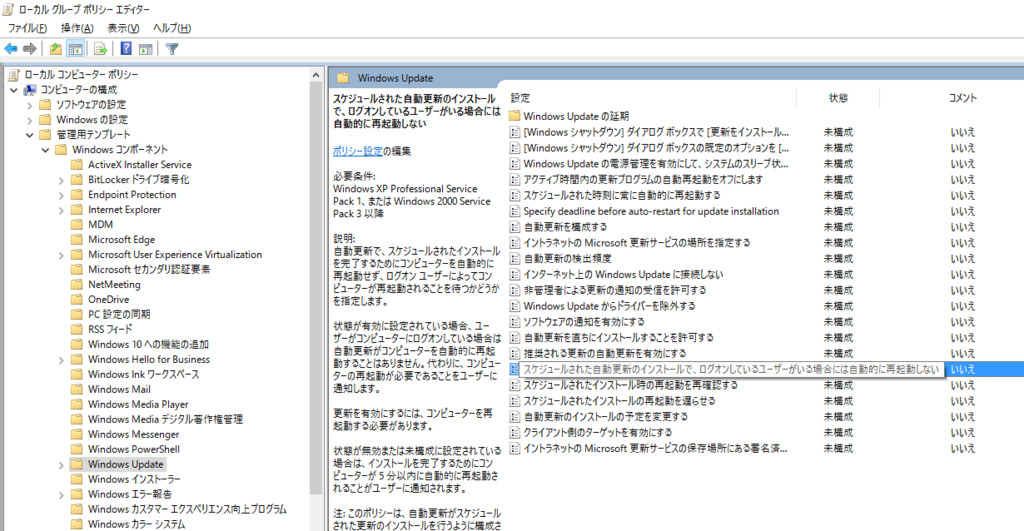Collapse the Windows コンポーネント node
Screen dimensions: 1024x531
tap(45, 150)
